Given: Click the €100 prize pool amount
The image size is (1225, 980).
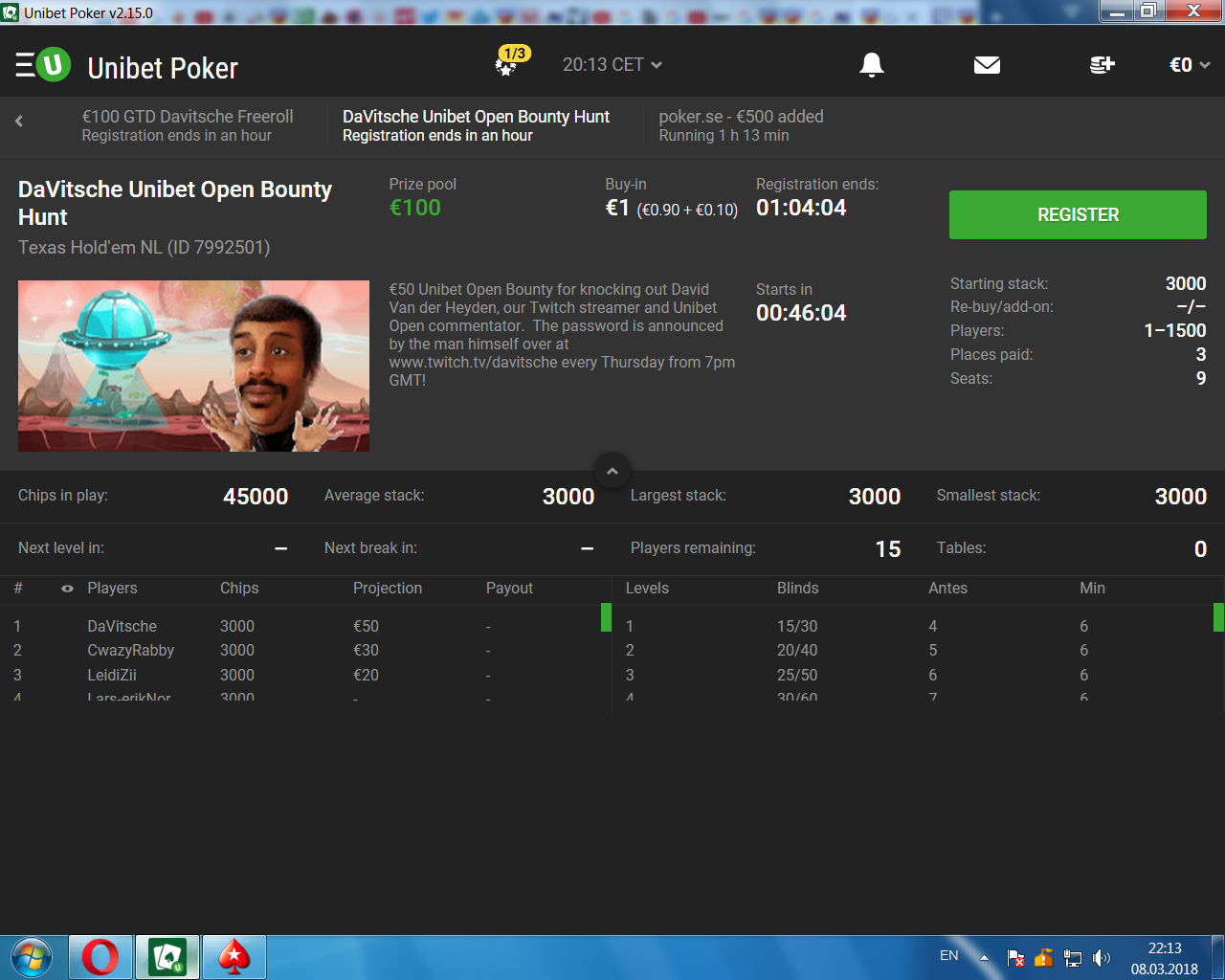Looking at the screenshot, I should (x=415, y=208).
